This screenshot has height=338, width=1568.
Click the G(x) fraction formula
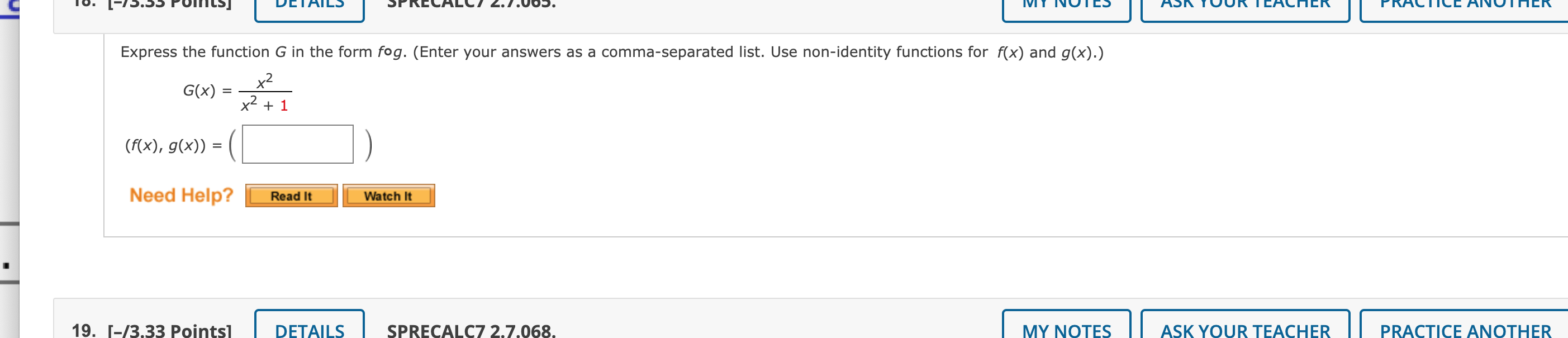click(264, 92)
